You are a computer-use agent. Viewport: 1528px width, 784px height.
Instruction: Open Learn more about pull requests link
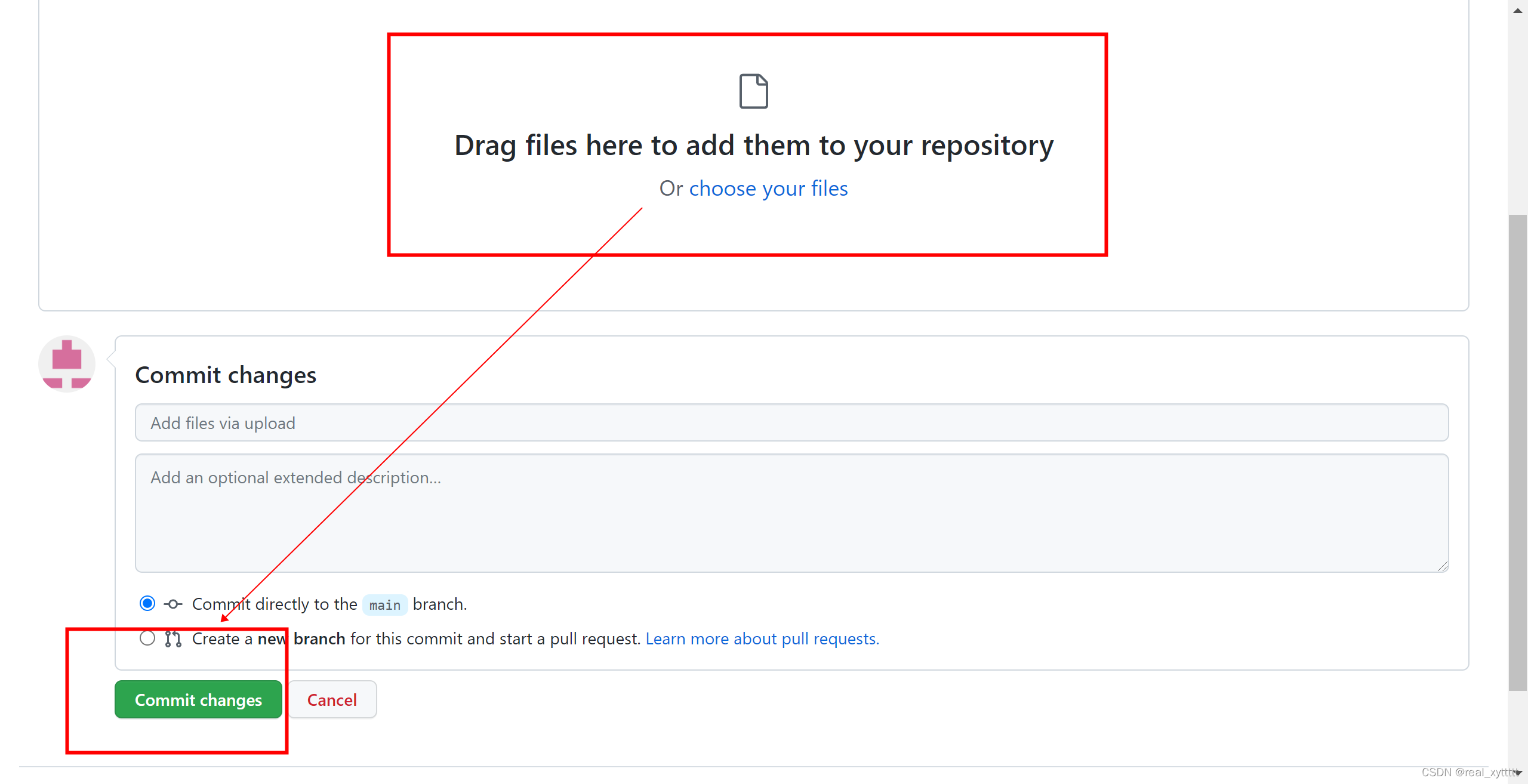click(x=762, y=639)
